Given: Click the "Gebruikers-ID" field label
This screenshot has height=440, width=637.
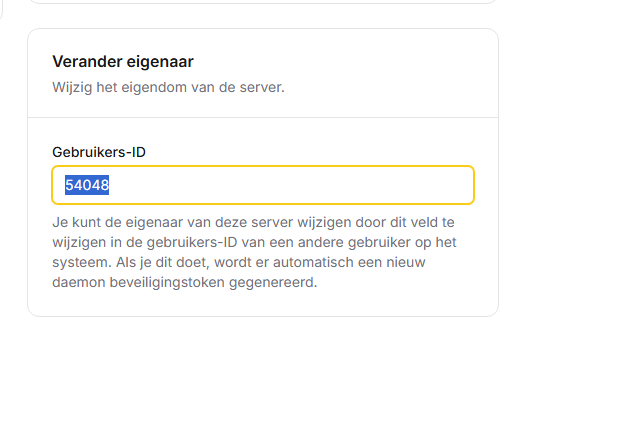Looking at the screenshot, I should point(99,151).
